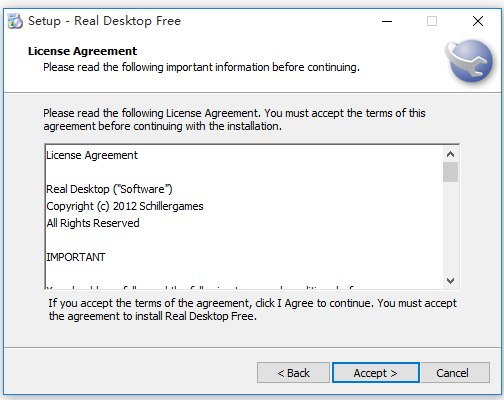Accept the license with Accept > button

(376, 373)
